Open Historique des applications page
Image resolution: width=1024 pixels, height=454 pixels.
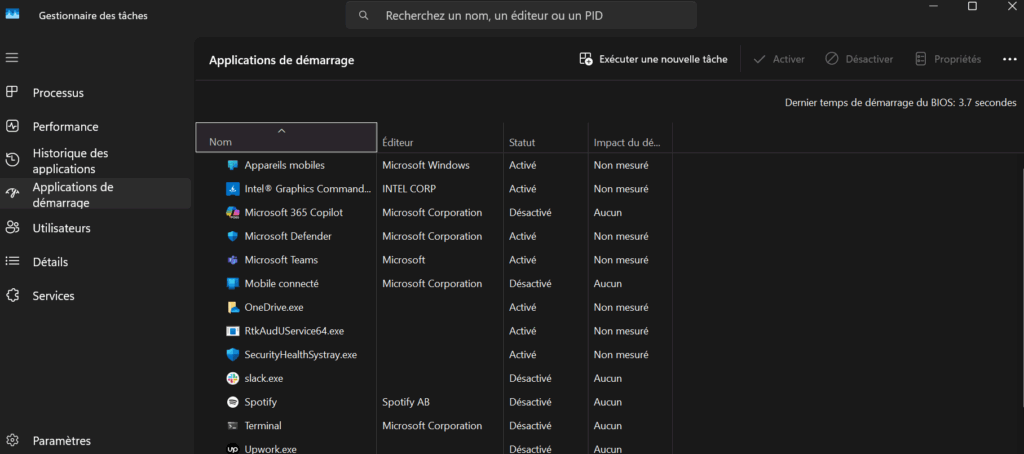coord(71,161)
